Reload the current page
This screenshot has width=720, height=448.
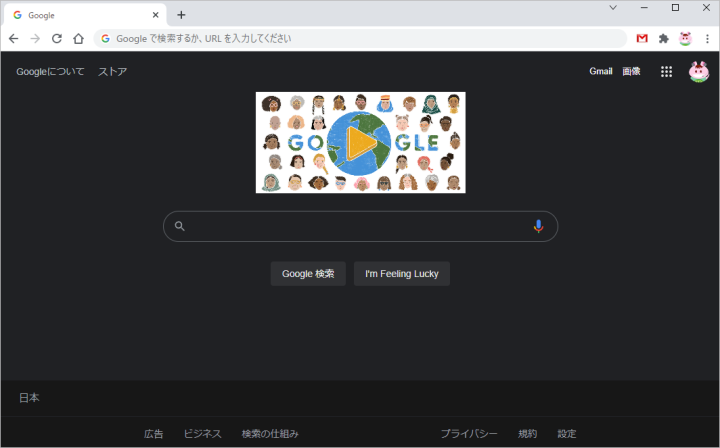point(57,38)
